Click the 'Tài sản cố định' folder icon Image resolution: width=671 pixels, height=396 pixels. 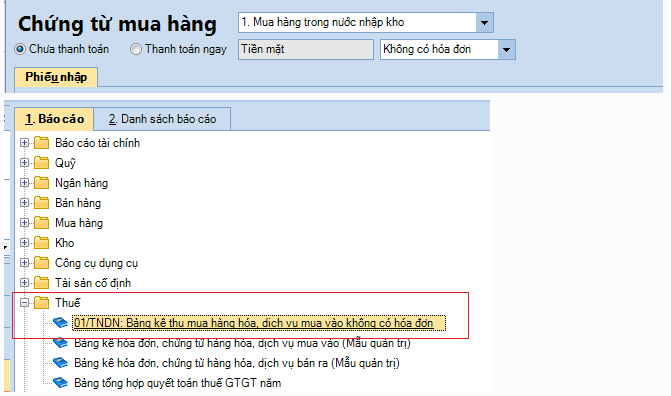pos(42,283)
